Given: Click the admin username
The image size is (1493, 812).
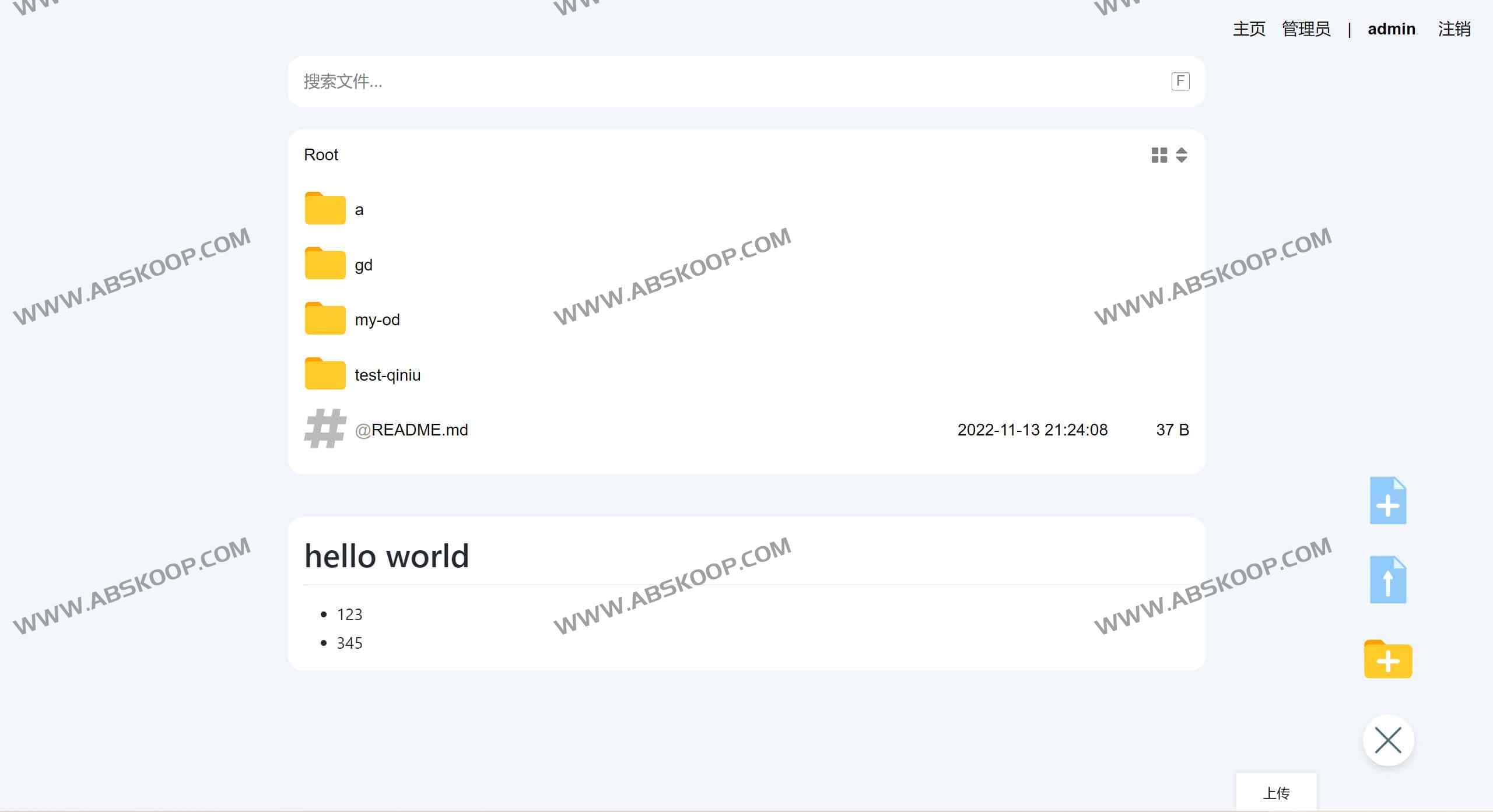Looking at the screenshot, I should [1391, 29].
